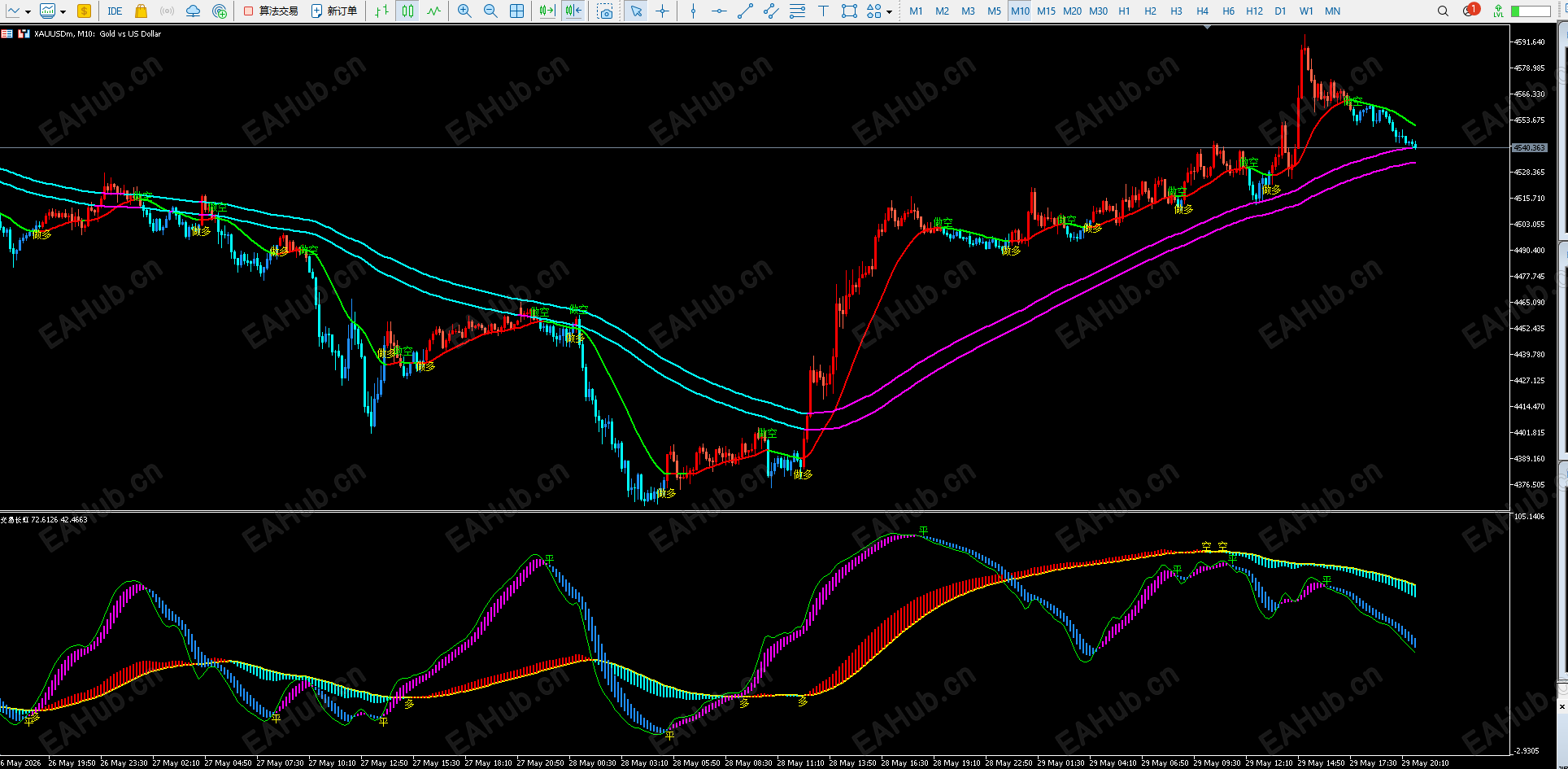Switch to M15 timeframe
Image resolution: width=1568 pixels, height=769 pixels.
click(x=1046, y=11)
